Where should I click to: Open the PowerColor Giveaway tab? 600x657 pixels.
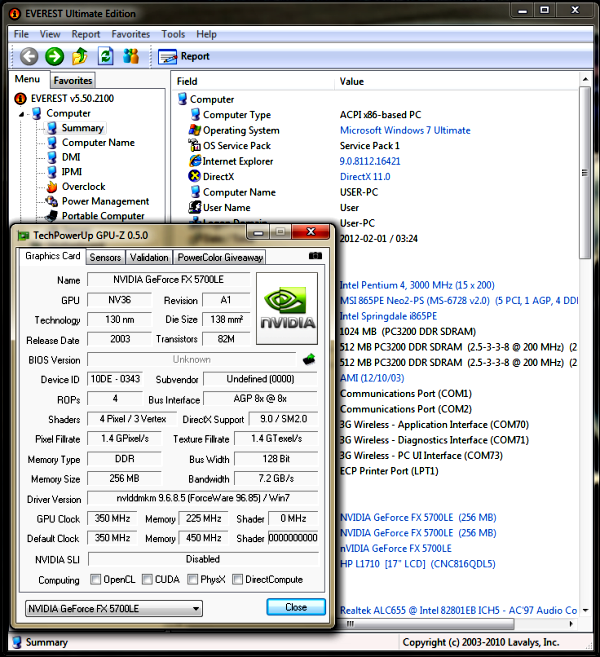[220, 257]
